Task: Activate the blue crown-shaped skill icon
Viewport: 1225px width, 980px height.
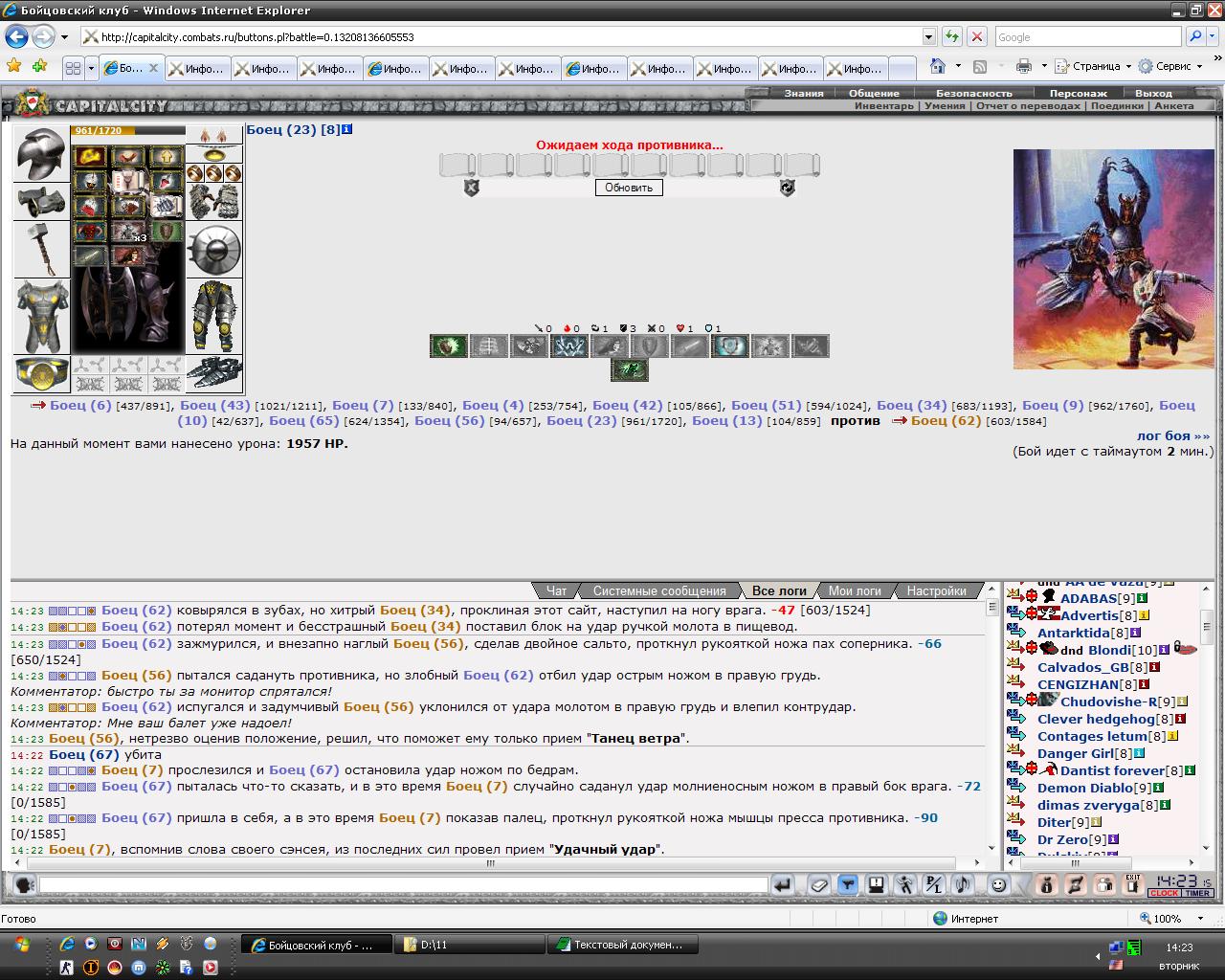Action: 568,345
